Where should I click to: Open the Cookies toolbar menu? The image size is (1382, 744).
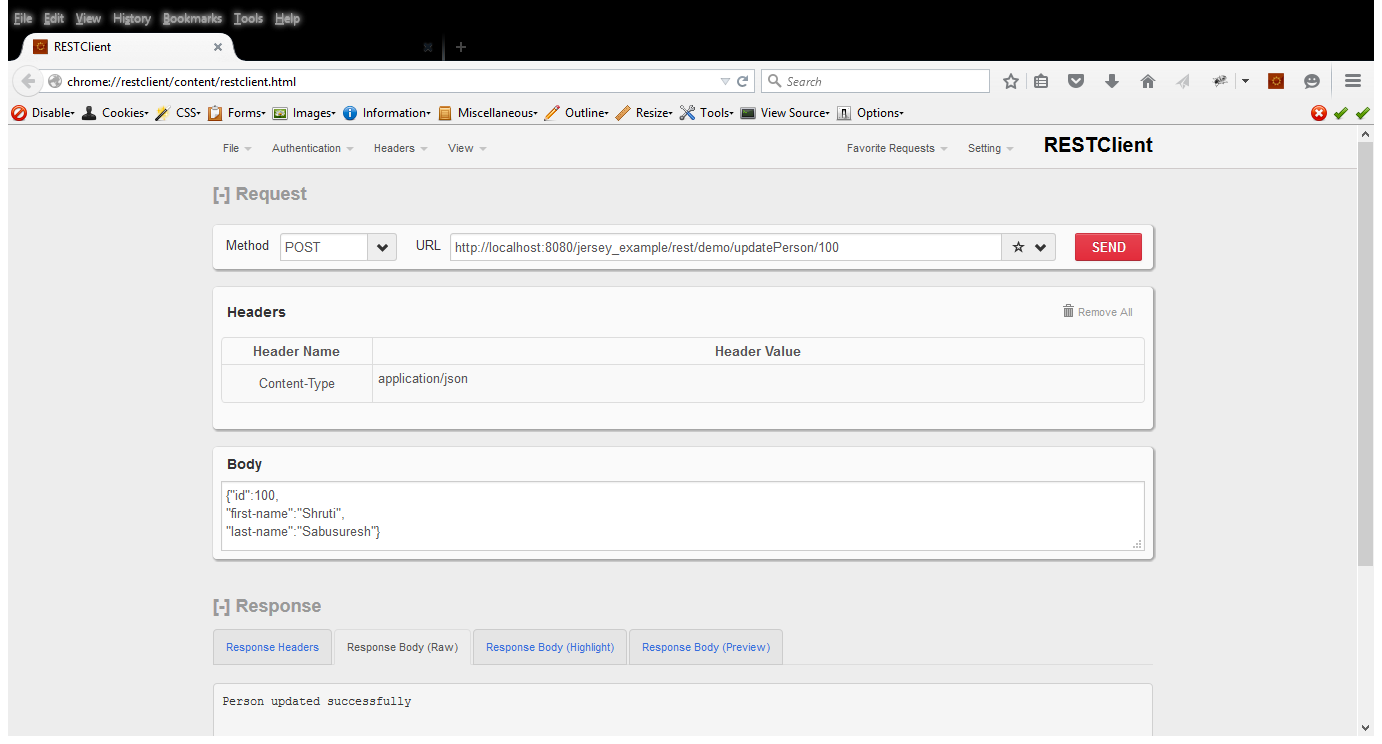click(x=115, y=113)
